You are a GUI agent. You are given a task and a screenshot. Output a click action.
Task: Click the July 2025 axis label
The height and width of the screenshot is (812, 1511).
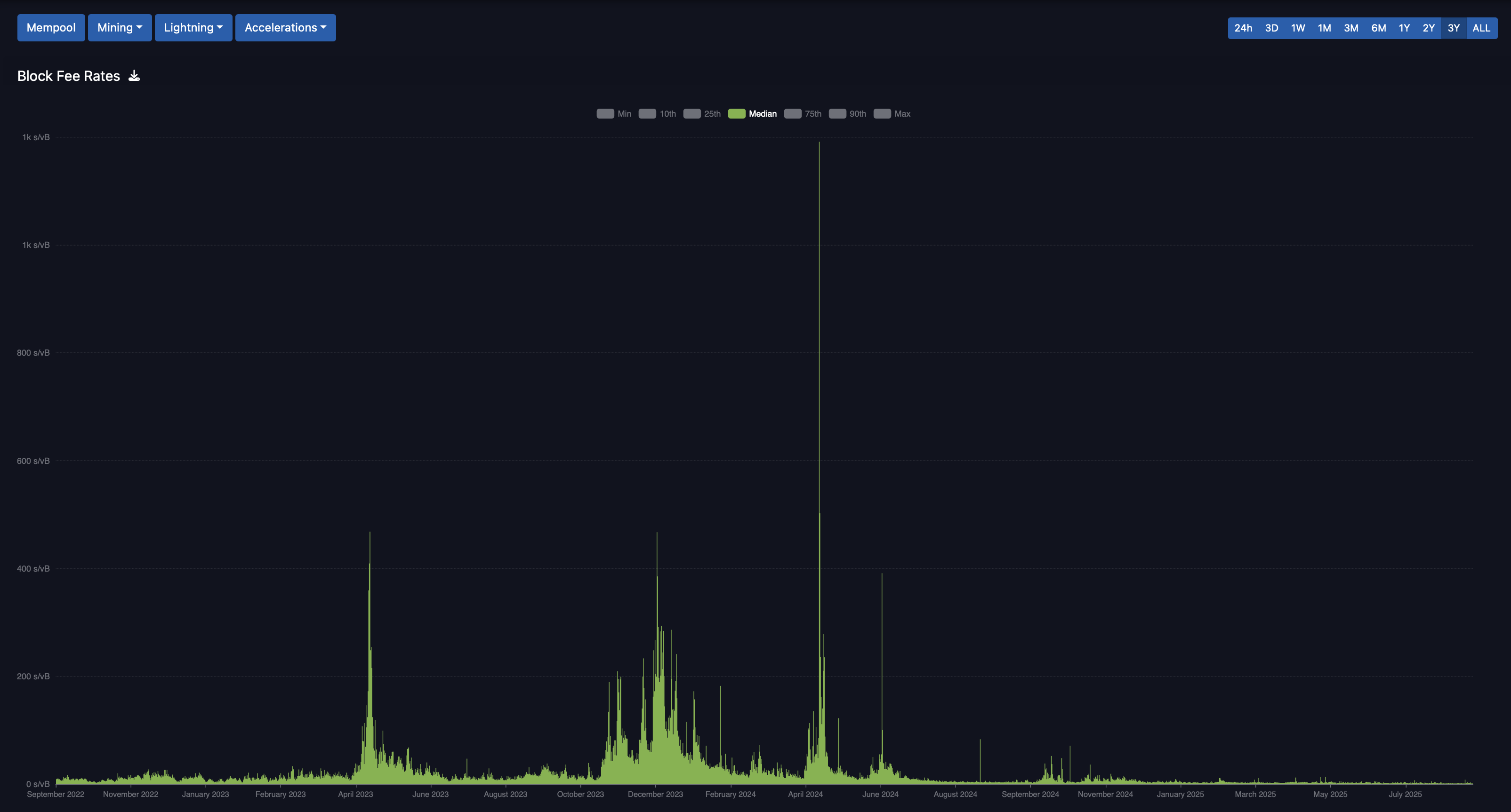[1405, 795]
